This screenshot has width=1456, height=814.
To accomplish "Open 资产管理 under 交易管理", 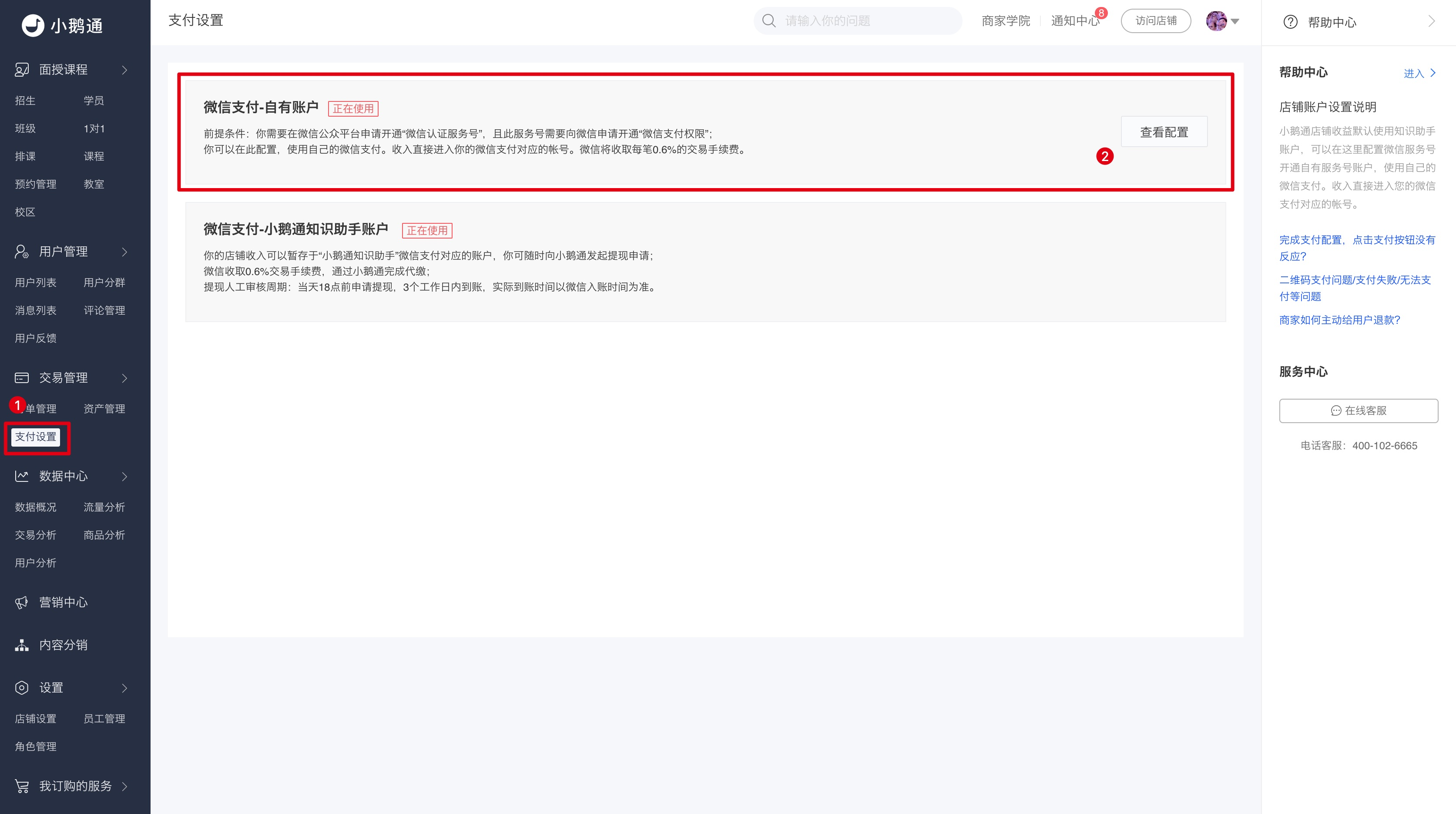I will tap(104, 409).
